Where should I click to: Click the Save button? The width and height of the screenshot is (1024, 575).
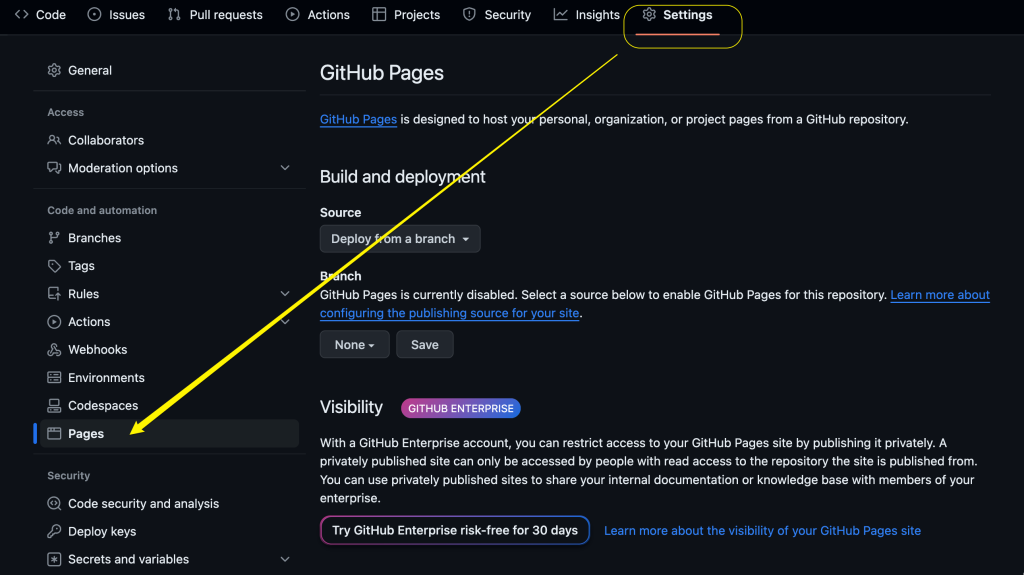coord(424,344)
